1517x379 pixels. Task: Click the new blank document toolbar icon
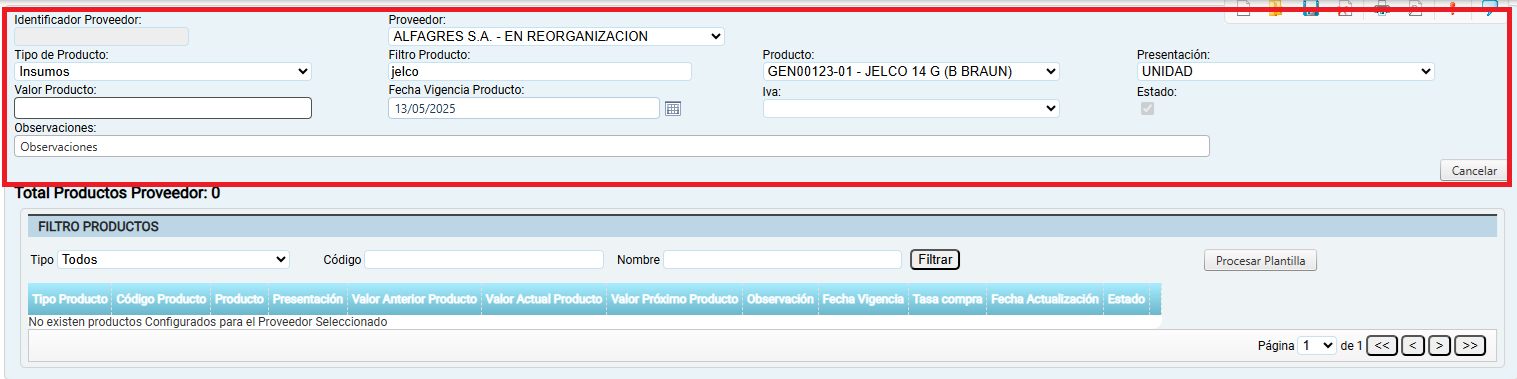pyautogui.click(x=1243, y=10)
